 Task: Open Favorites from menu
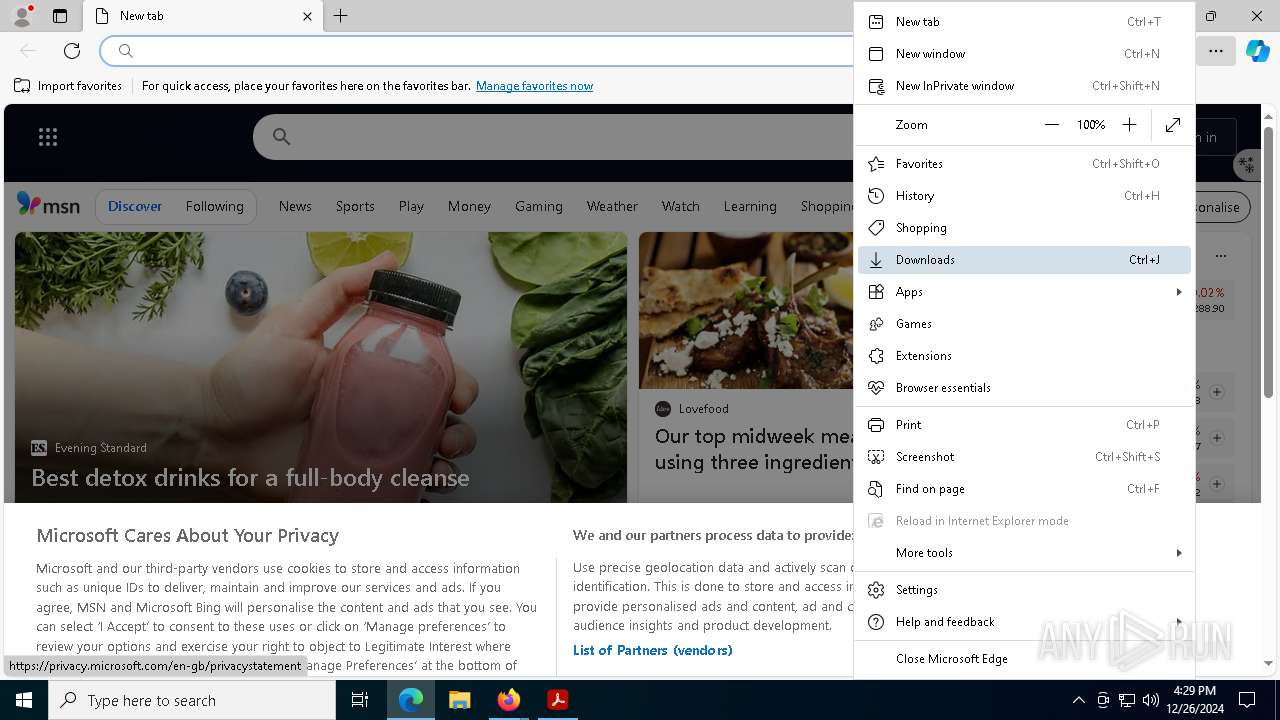1024,163
